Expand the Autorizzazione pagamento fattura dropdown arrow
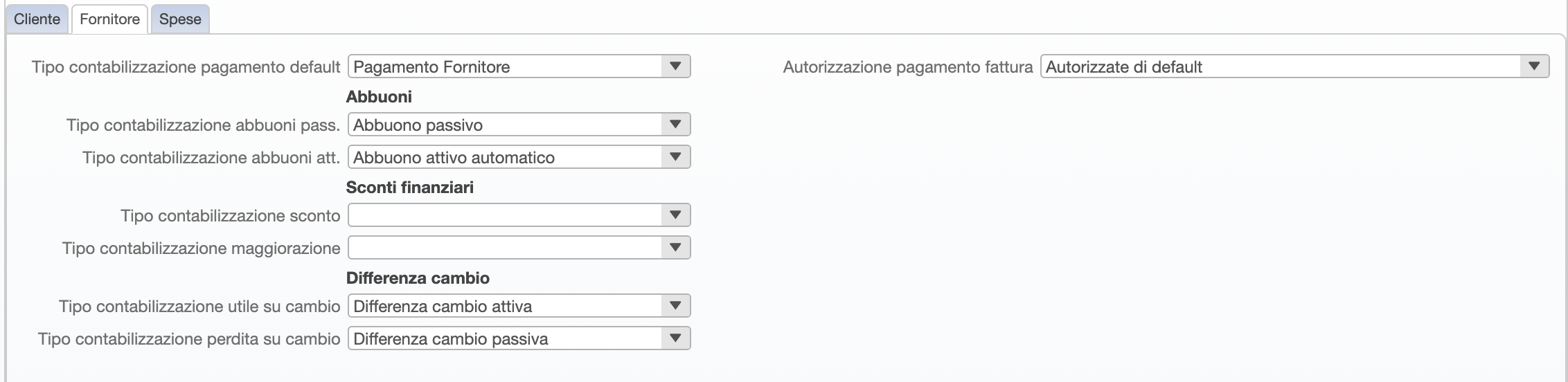This screenshot has width=1568, height=382. [1533, 66]
